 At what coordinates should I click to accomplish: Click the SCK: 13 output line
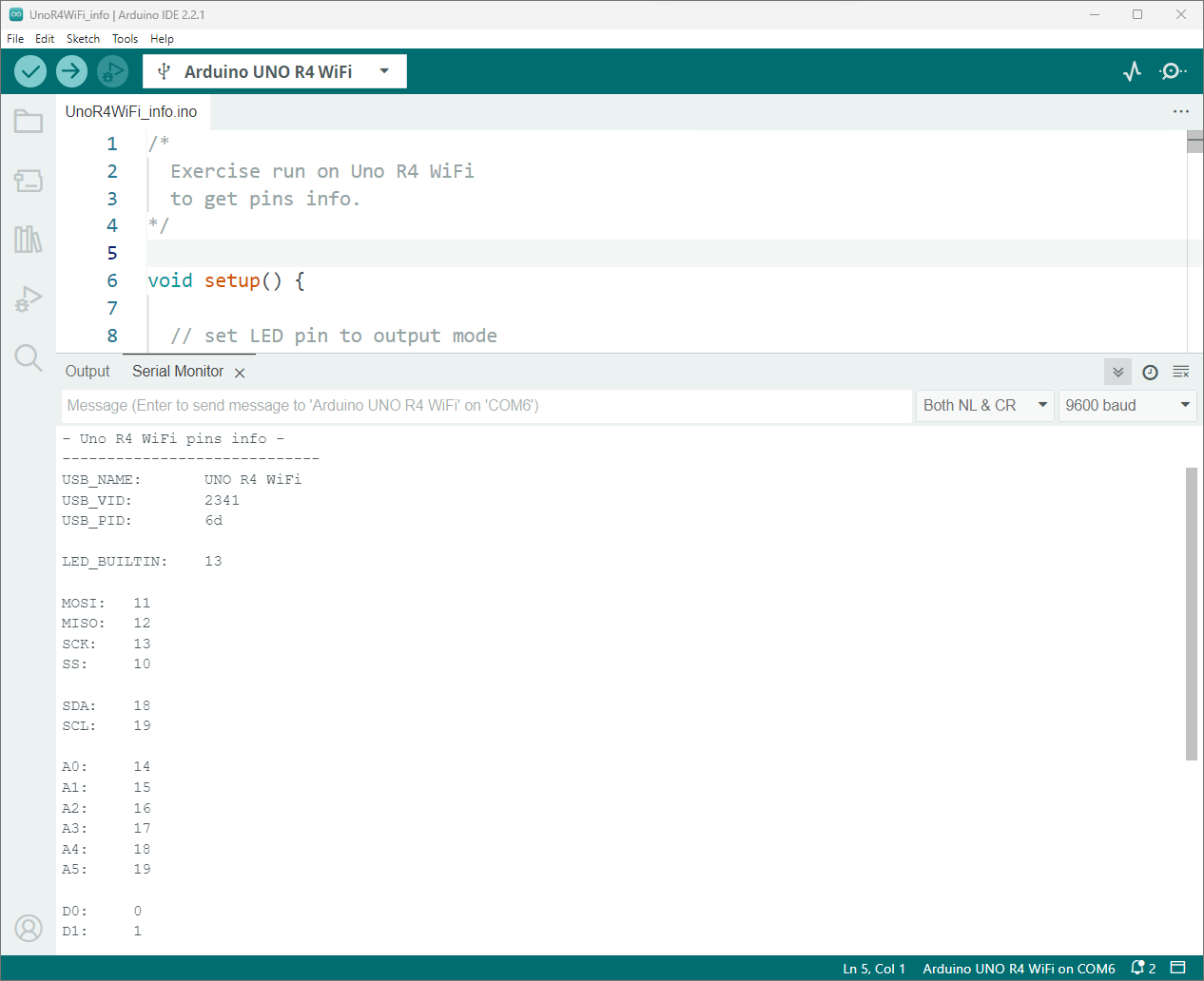pos(106,644)
